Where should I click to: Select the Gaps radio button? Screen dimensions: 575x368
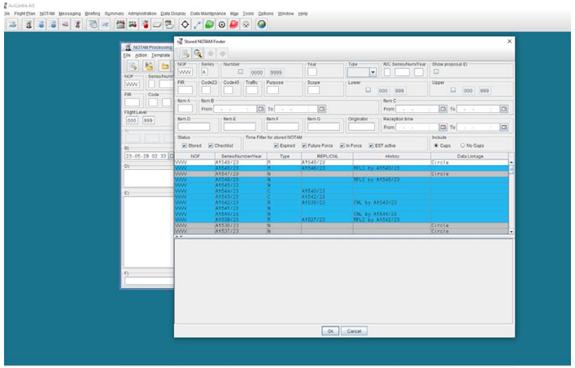coord(436,146)
